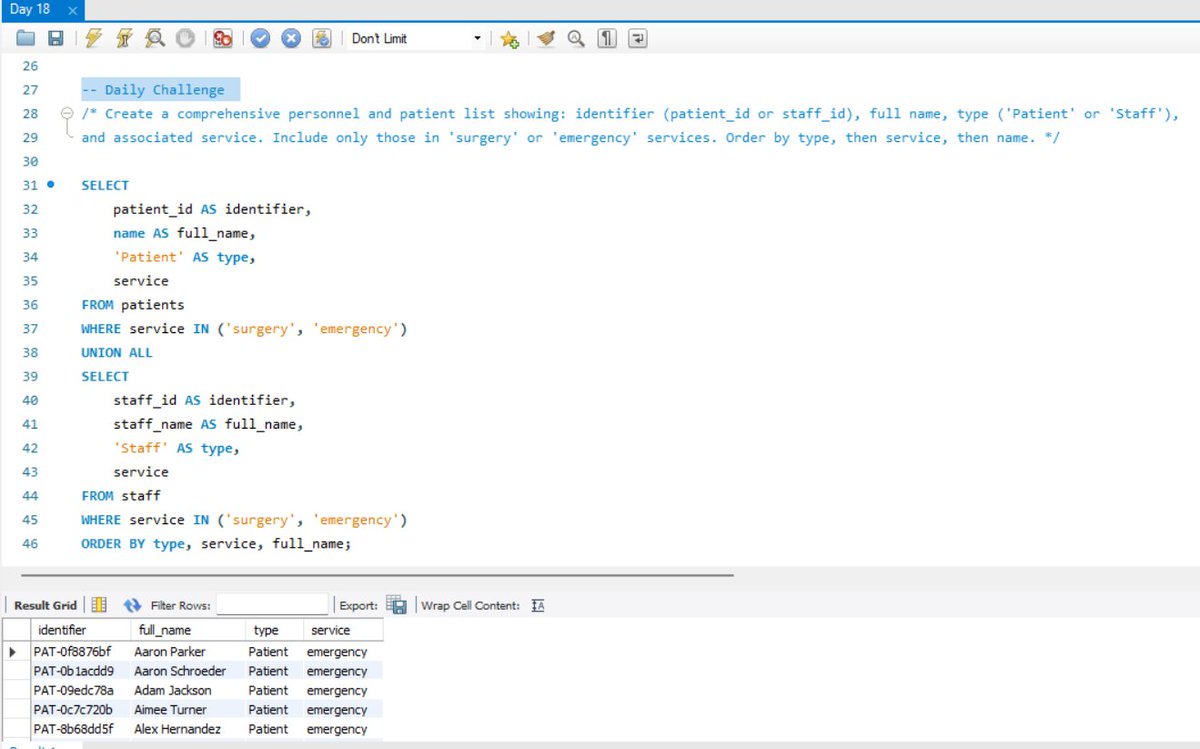
Task: Select cell PAT-0b1acdd9
Action: (x=79, y=671)
